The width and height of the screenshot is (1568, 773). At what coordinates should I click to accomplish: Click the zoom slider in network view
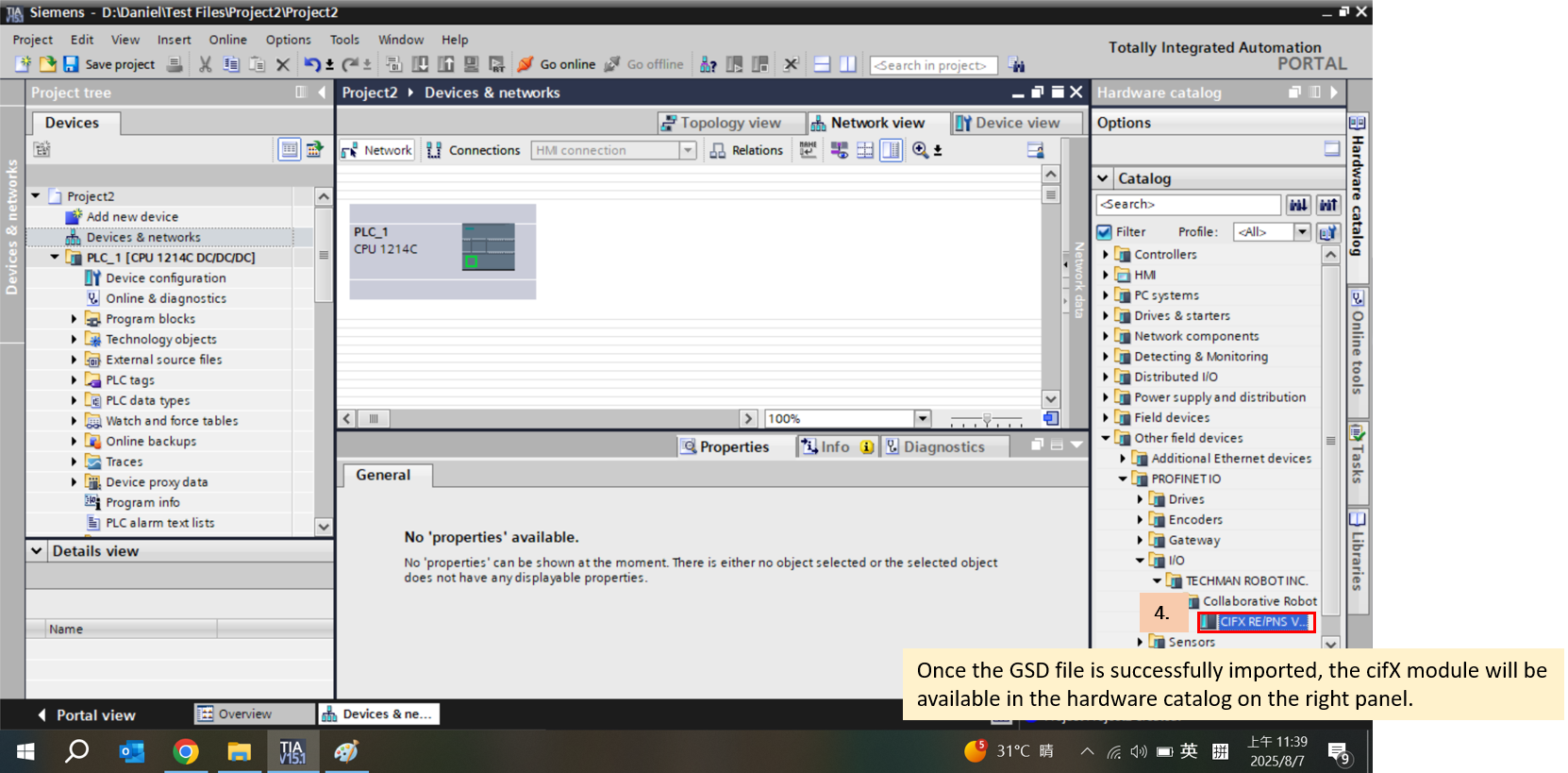point(987,419)
